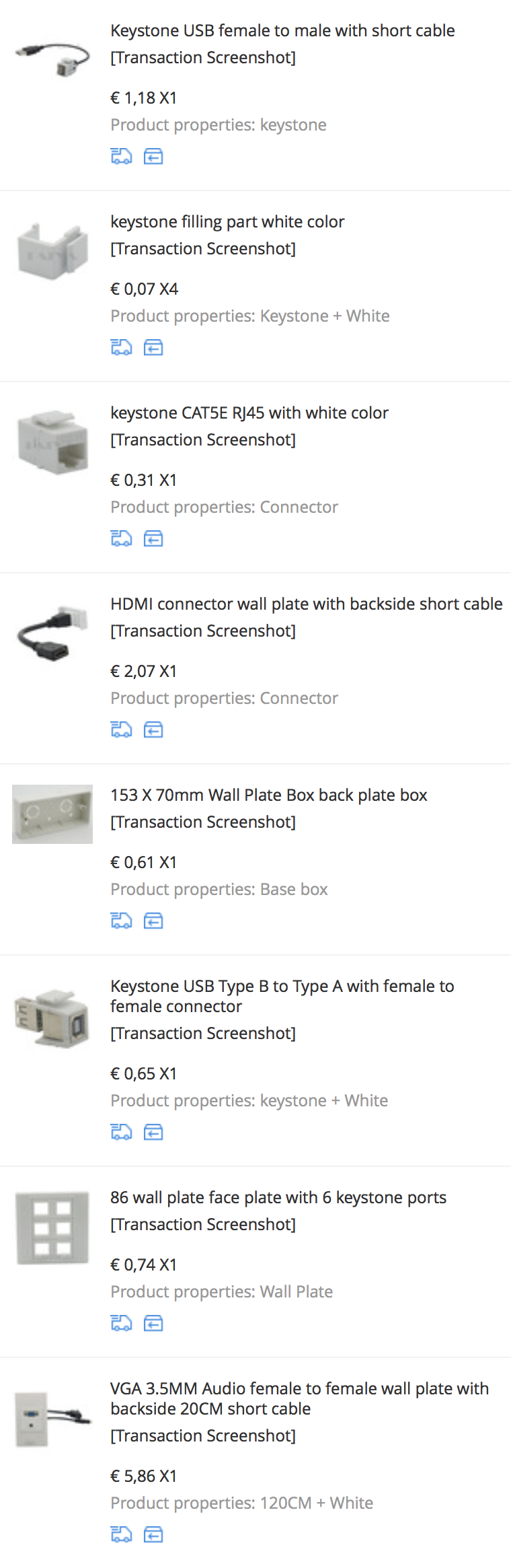The width and height of the screenshot is (511, 1568).
Task: Open Transaction Screenshot for keystone filling part
Action: point(203,249)
